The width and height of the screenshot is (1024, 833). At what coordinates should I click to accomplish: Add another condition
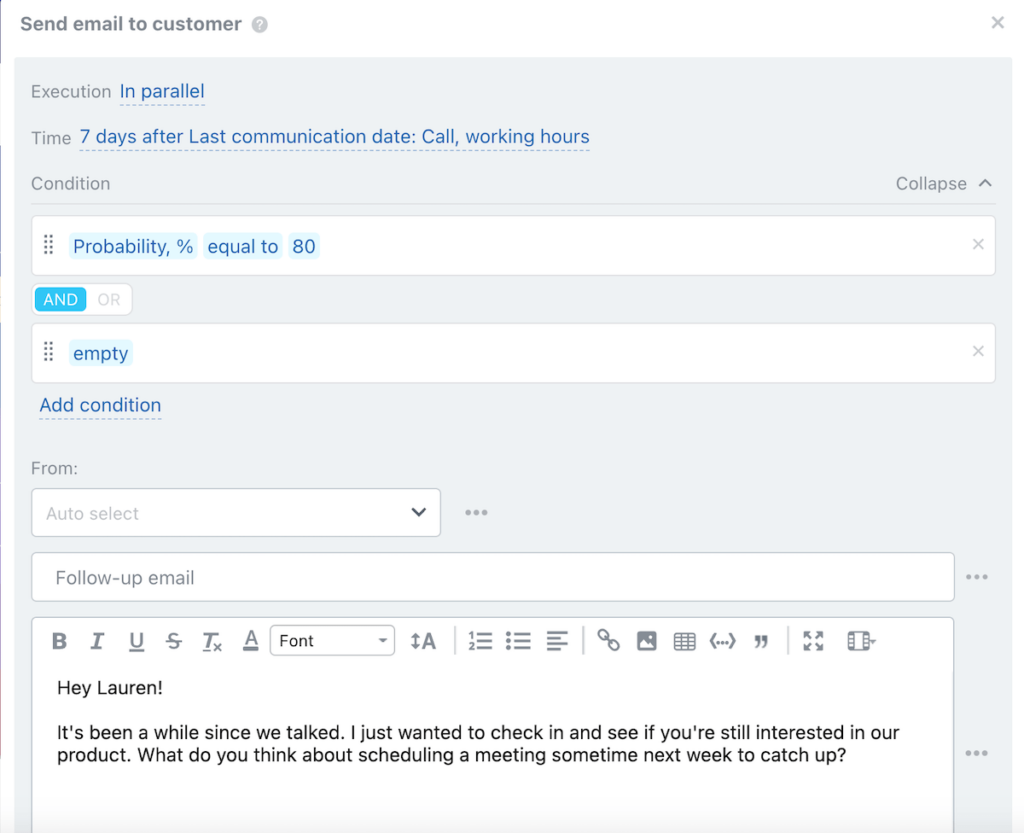100,405
